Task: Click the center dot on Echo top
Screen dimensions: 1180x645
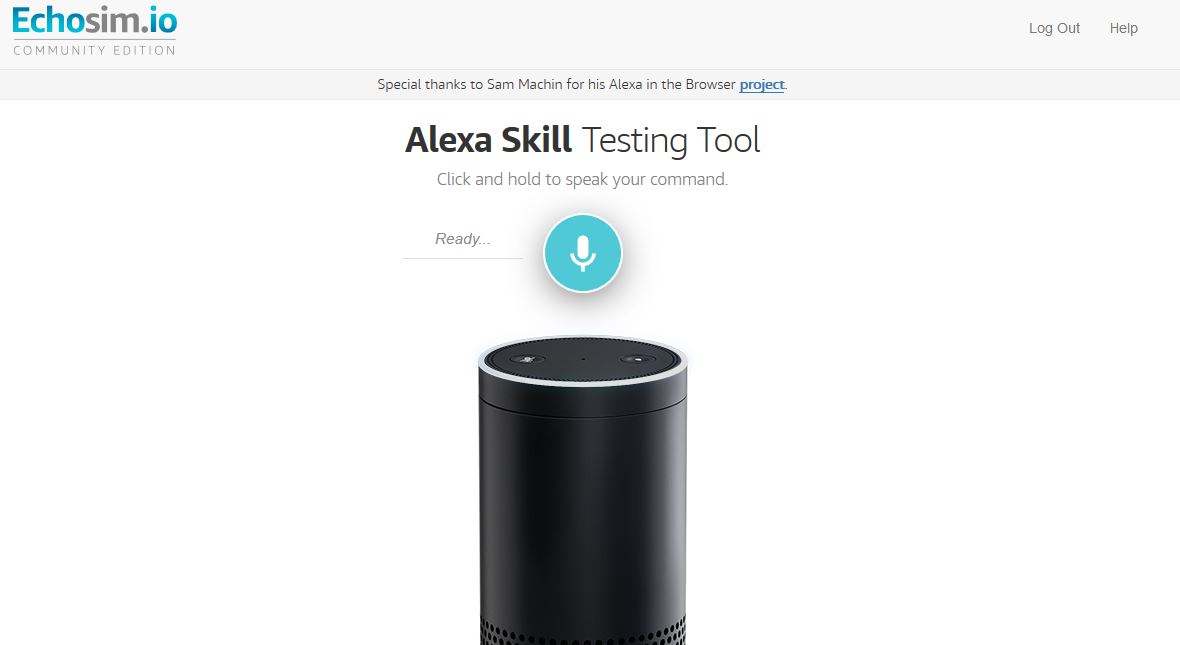Action: 582,360
